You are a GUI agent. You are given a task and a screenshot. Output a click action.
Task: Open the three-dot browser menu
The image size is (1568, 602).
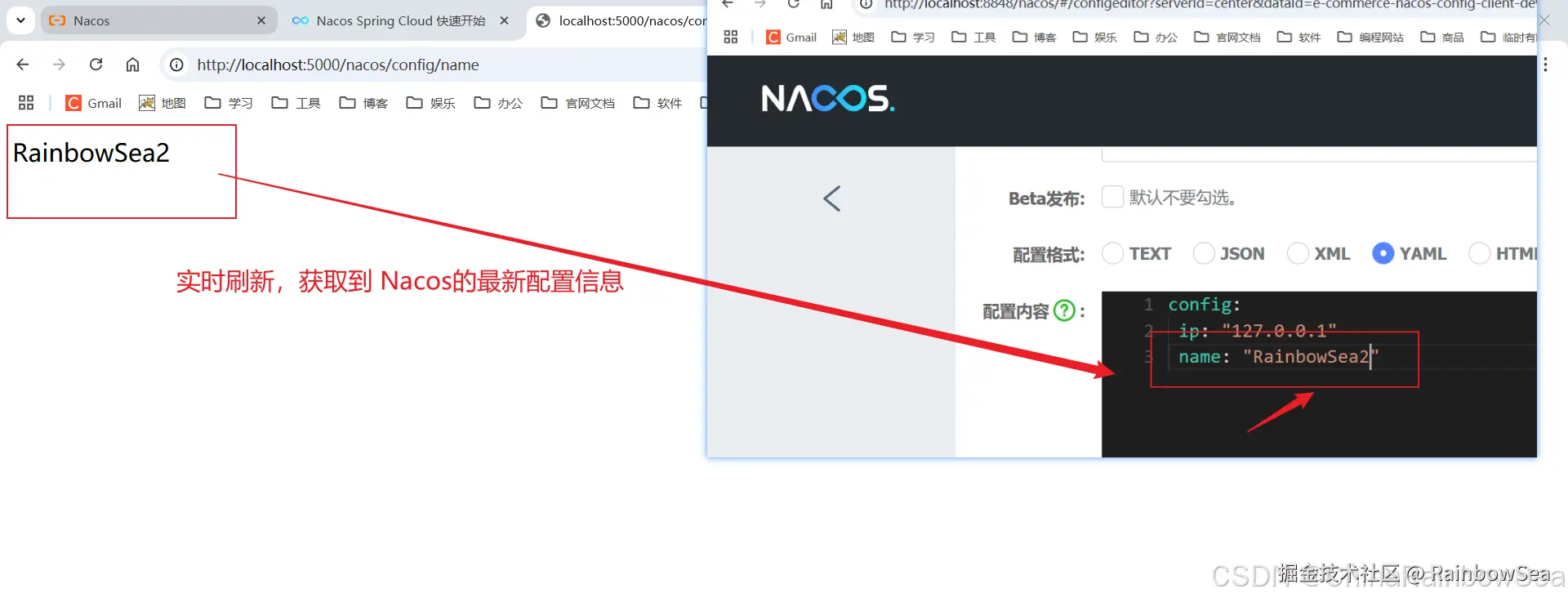(x=1545, y=65)
